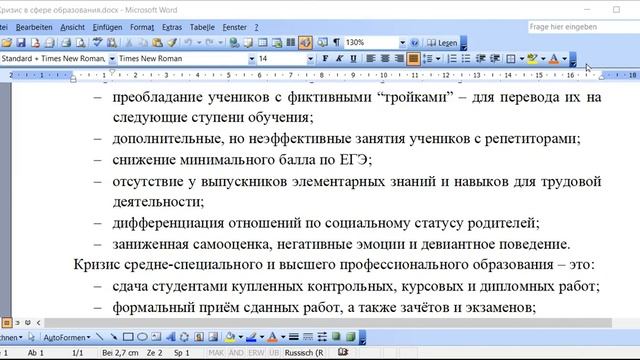Open Print Preview icon

(x=80, y=42)
